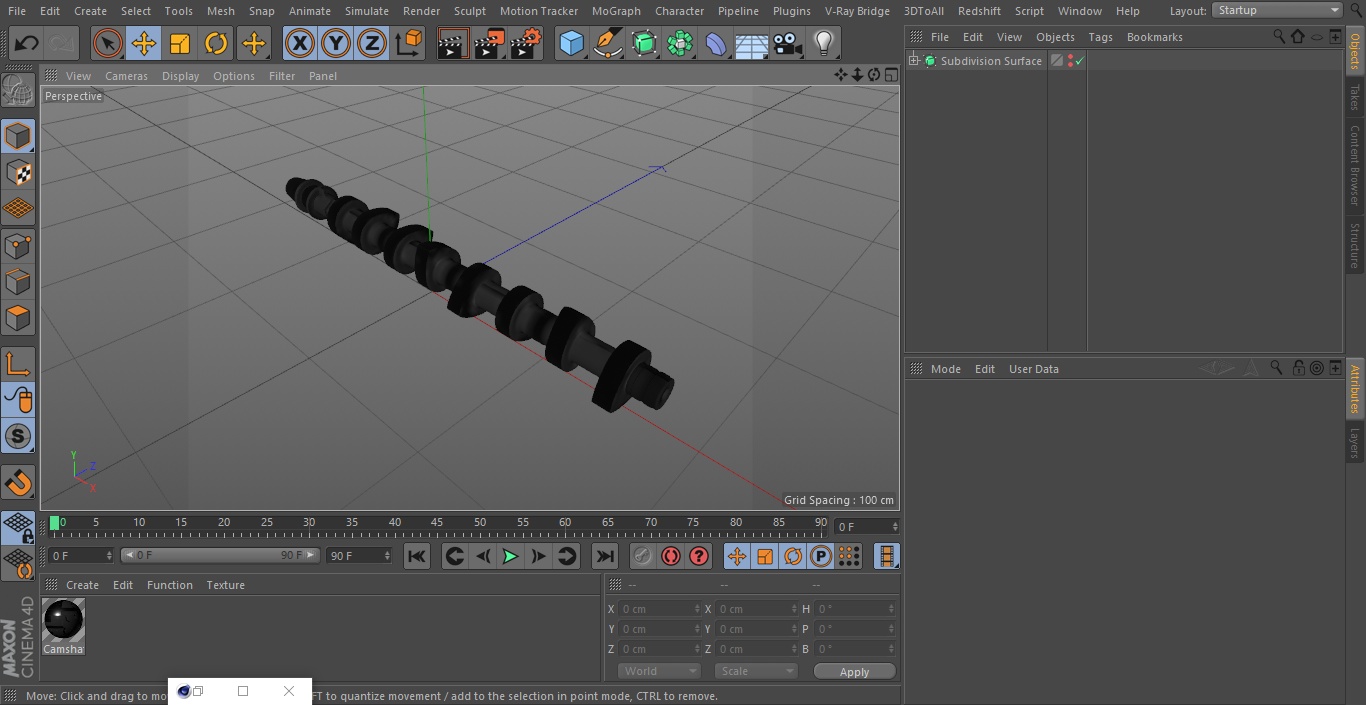Screen dimensions: 1366x705
Task: Click the viewport maximize toggle icon
Action: [x=891, y=75]
